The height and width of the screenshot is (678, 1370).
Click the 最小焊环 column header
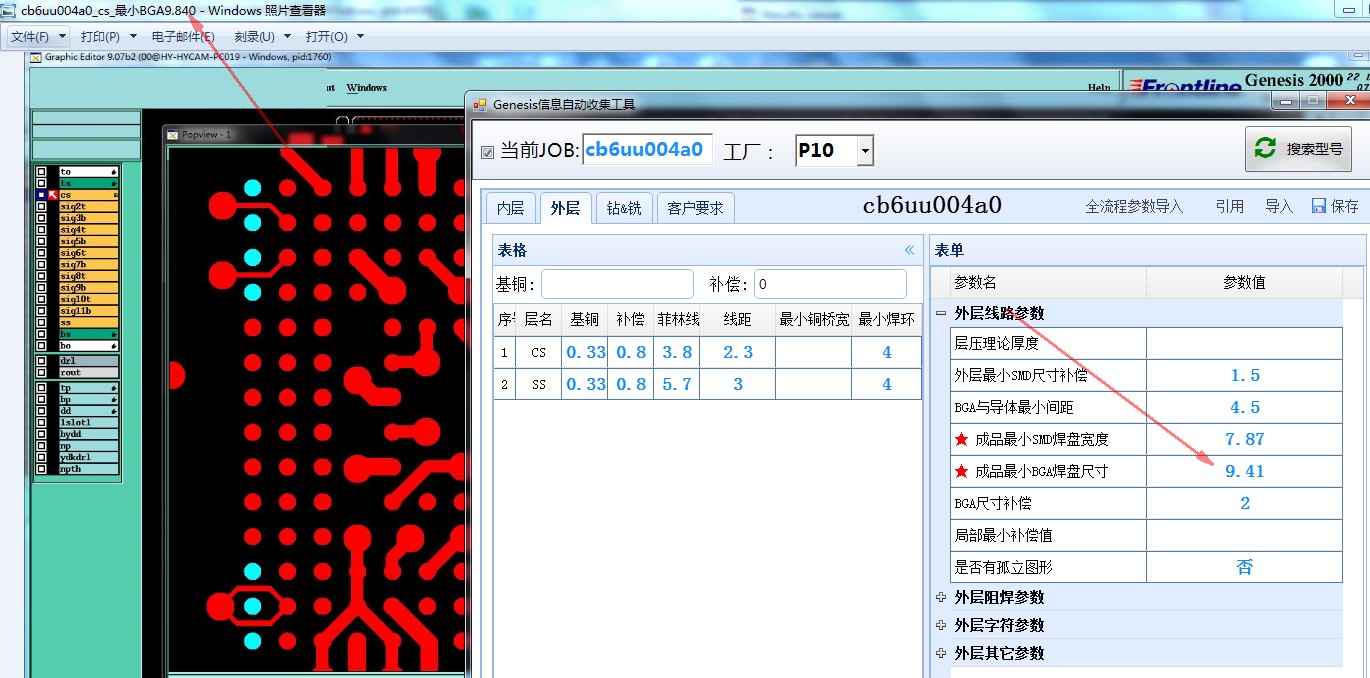coord(887,320)
